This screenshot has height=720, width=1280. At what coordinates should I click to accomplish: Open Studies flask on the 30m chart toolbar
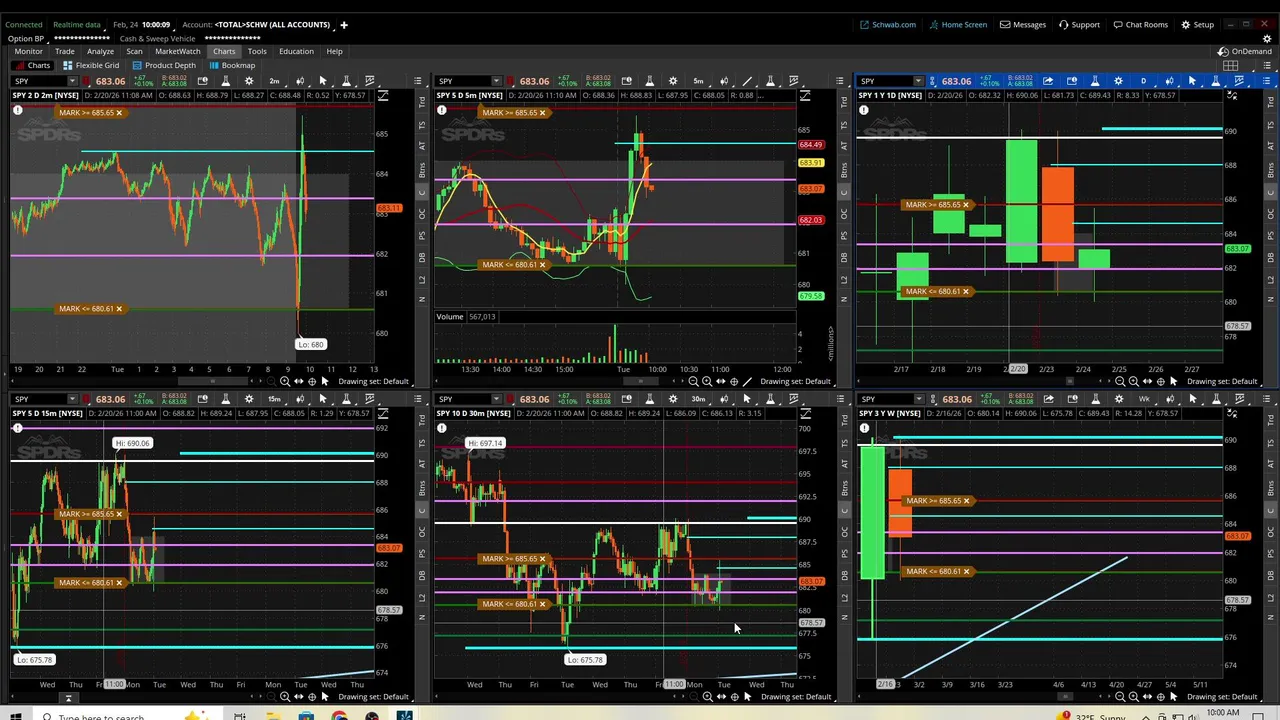[650, 399]
